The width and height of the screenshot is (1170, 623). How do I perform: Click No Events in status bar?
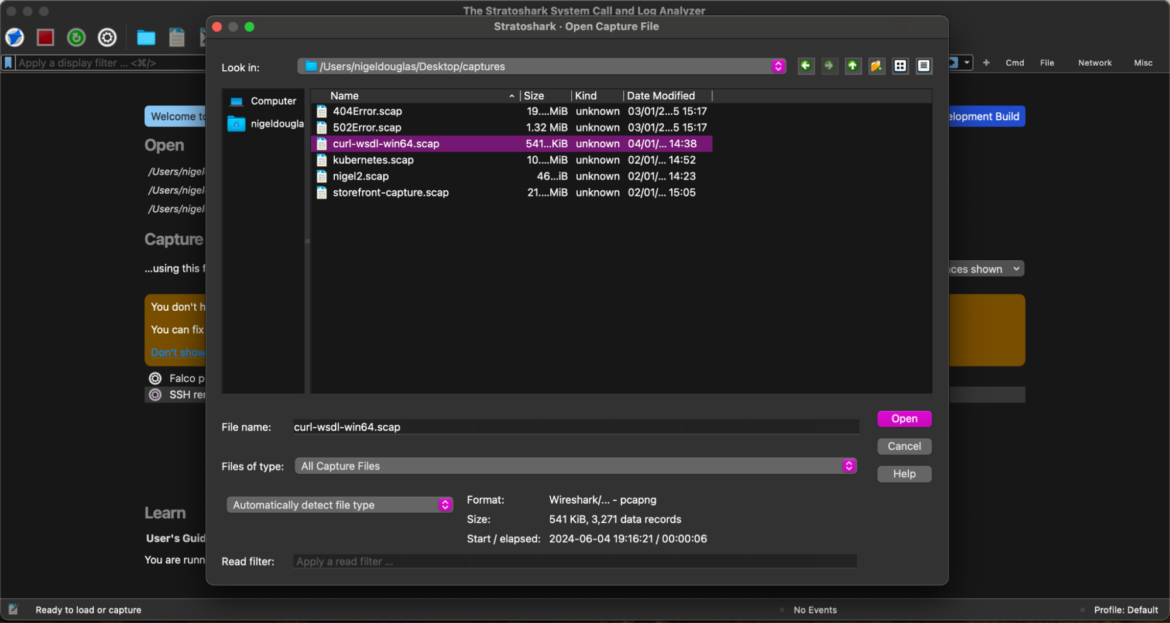tap(815, 610)
